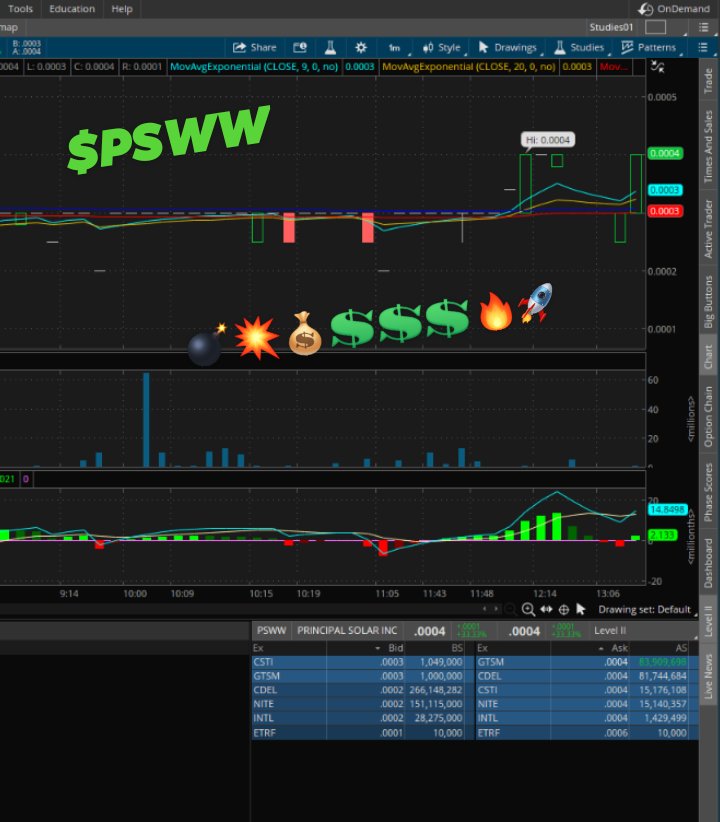The width and height of the screenshot is (720, 822).
Task: Select the CSTI ask row with 15,176,108 size
Action: [587, 690]
